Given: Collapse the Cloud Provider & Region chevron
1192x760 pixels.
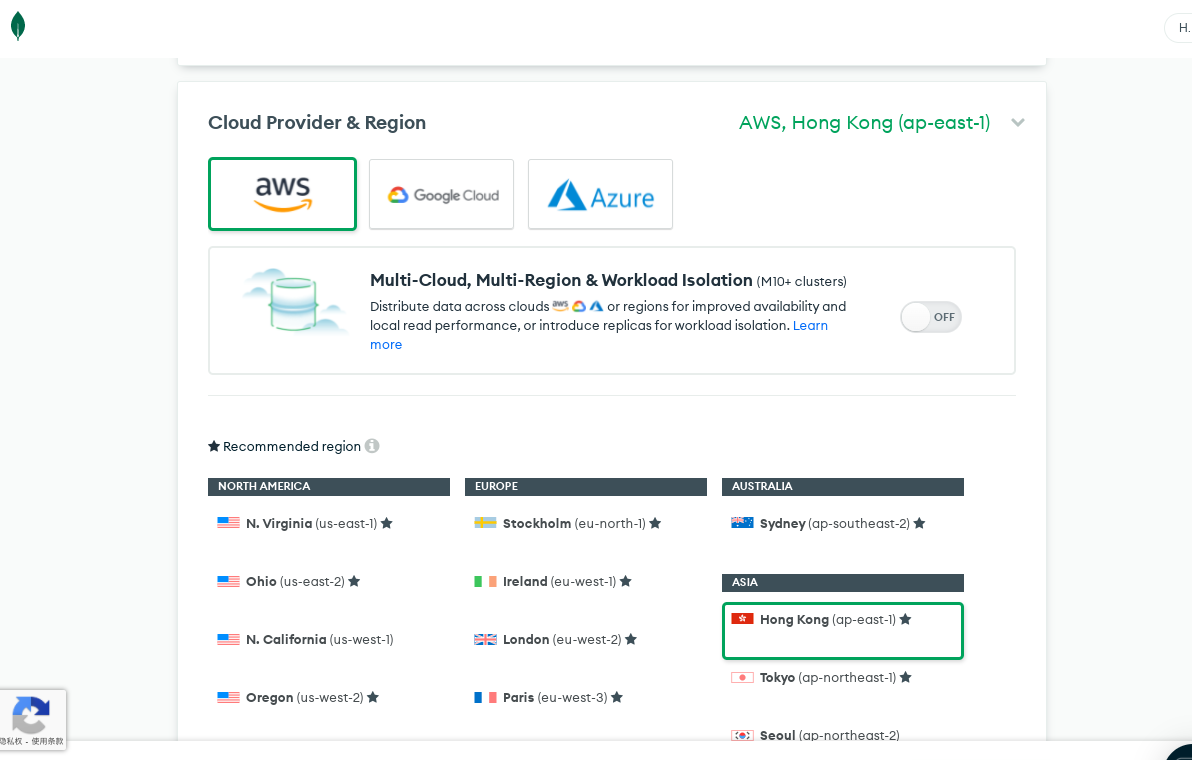Looking at the screenshot, I should pyautogui.click(x=1018, y=123).
